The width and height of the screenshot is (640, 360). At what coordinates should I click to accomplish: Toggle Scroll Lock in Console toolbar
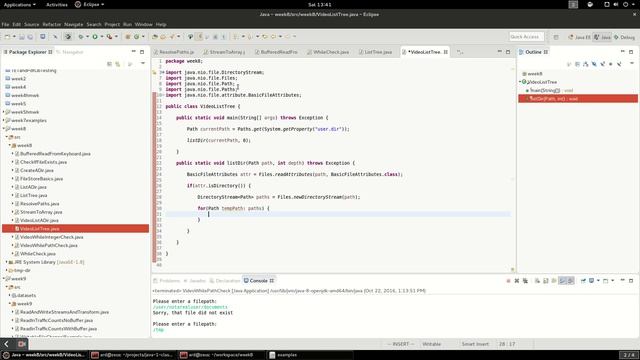click(x=546, y=281)
